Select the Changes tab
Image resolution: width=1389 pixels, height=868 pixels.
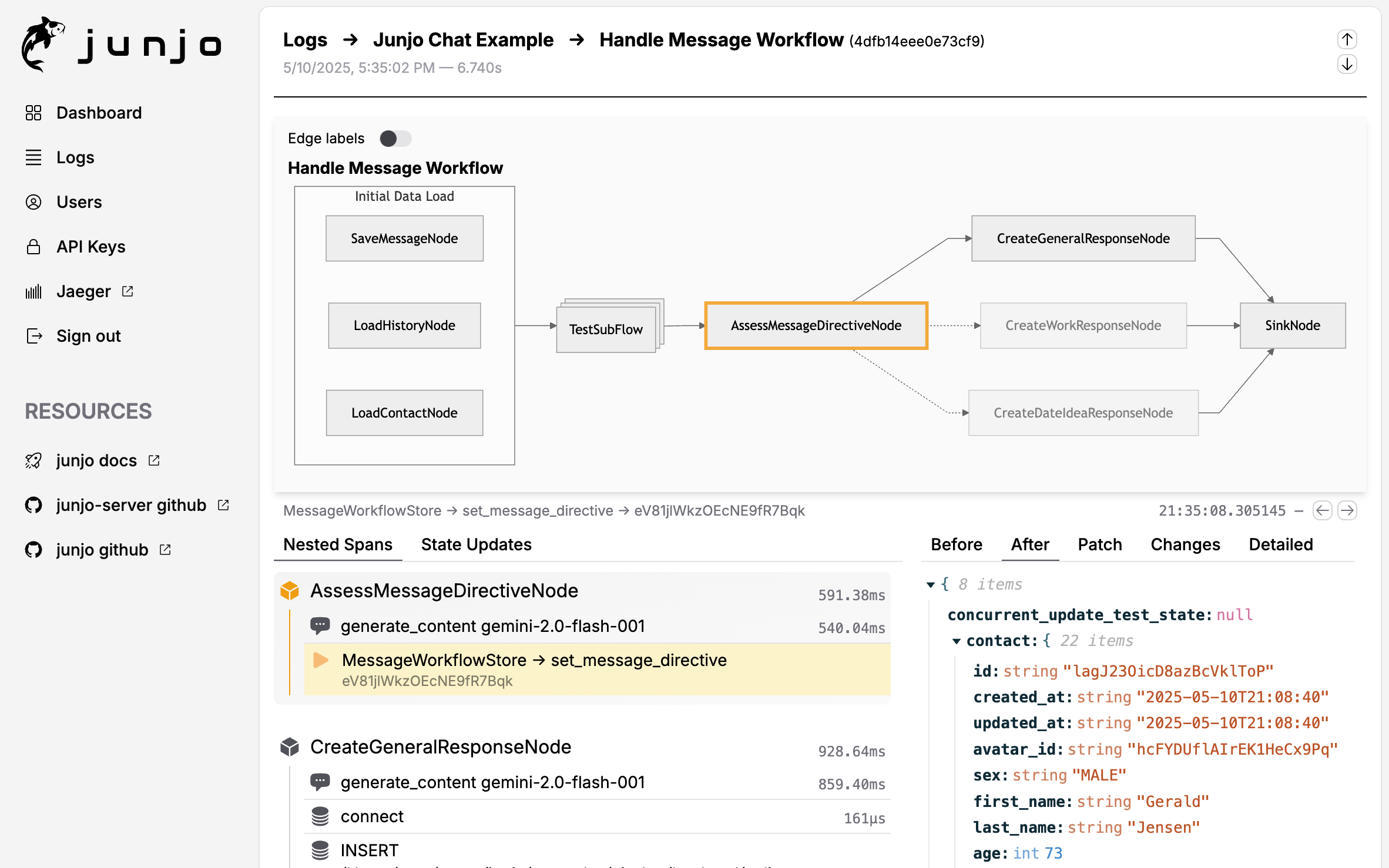point(1185,544)
